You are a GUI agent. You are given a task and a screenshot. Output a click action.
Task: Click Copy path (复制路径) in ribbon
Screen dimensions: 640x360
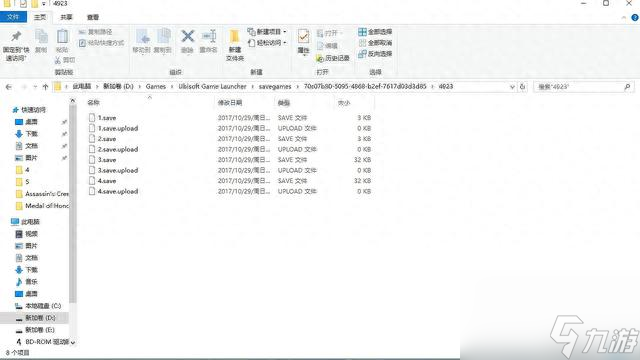click(95, 32)
